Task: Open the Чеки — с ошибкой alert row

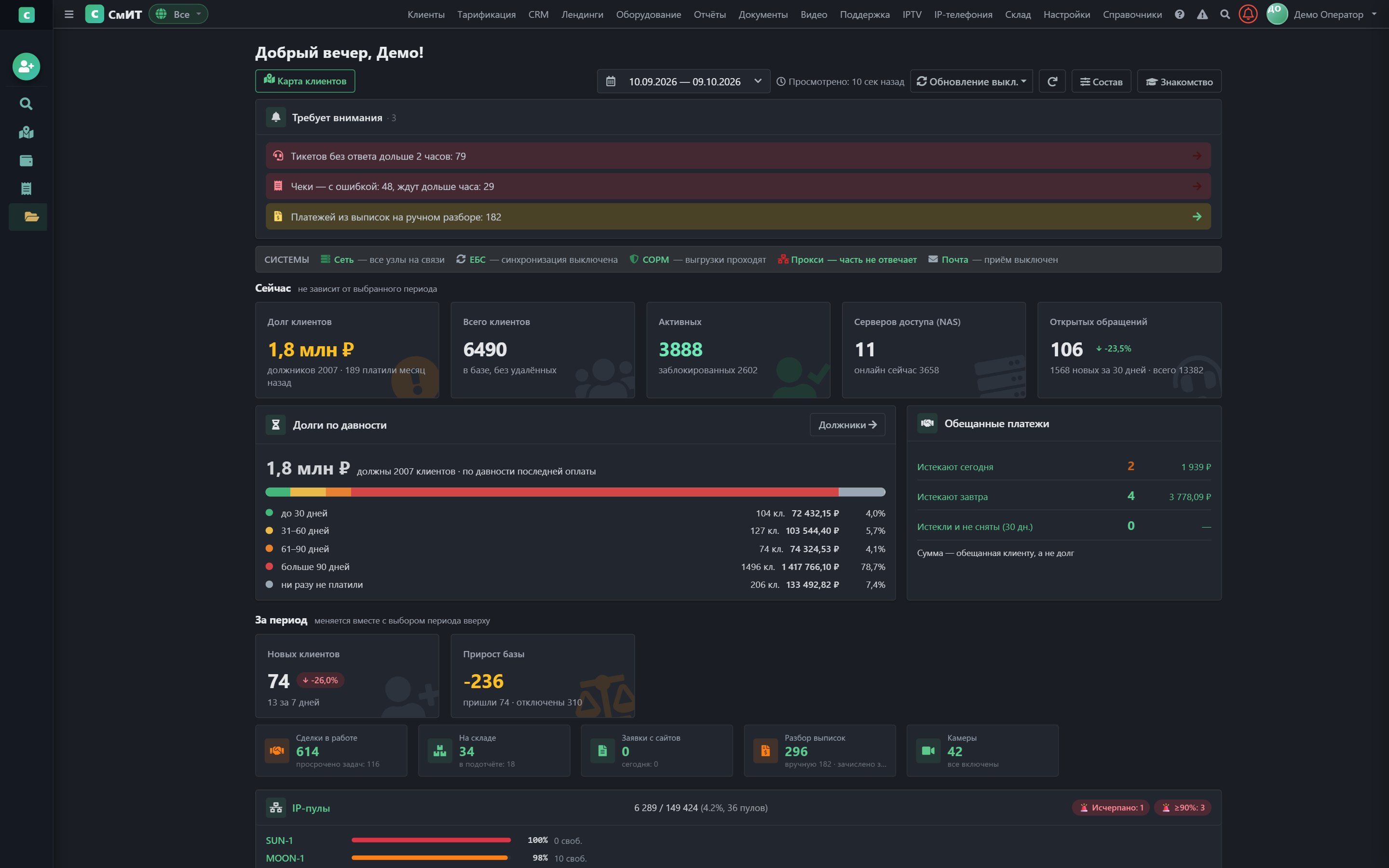Action: click(738, 187)
